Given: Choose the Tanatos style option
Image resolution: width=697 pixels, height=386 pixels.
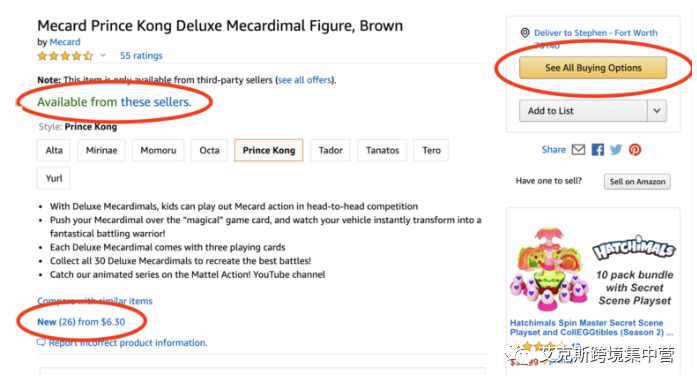Looking at the screenshot, I should (382, 150).
